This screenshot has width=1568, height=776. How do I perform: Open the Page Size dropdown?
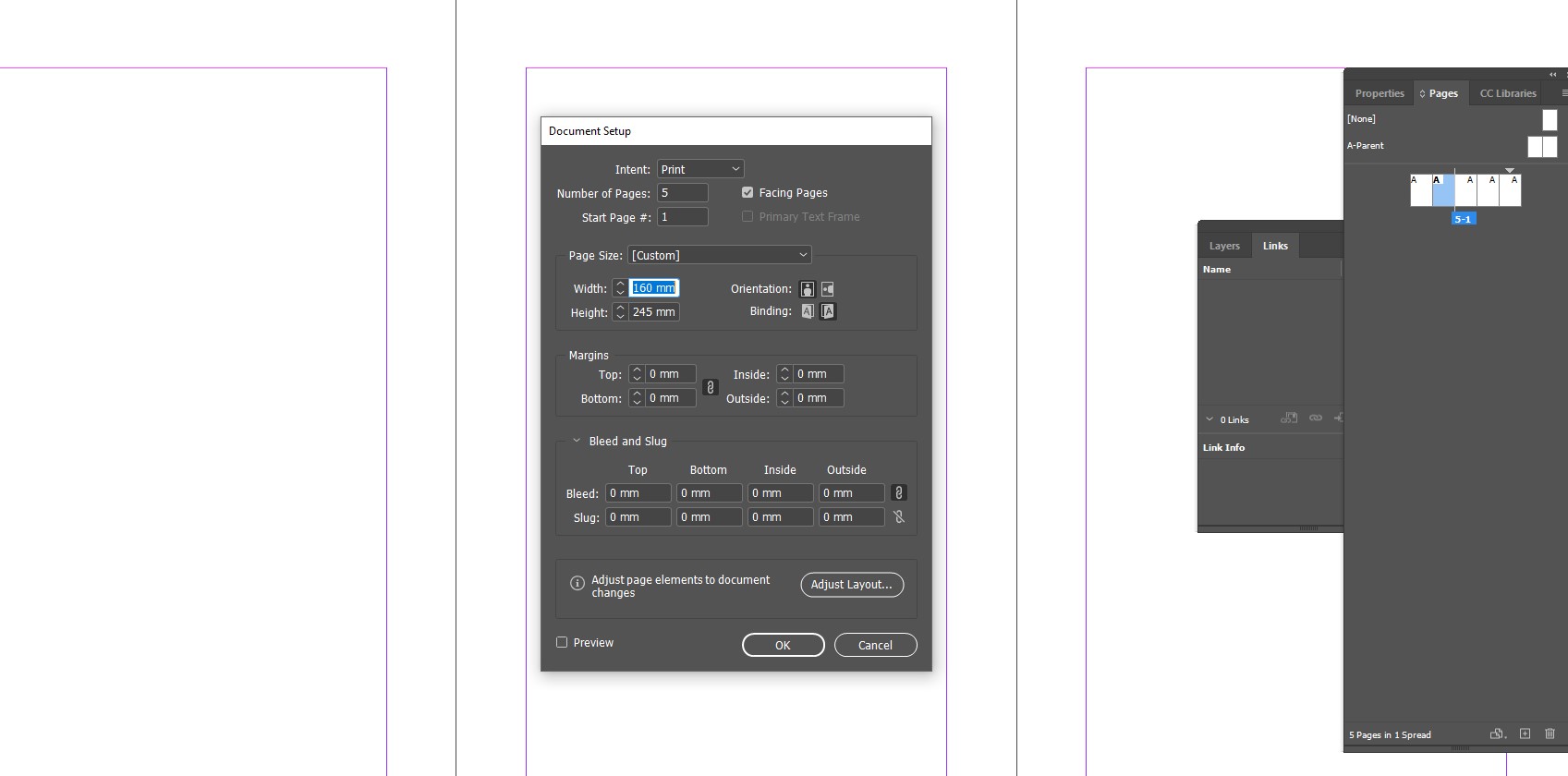coord(720,255)
